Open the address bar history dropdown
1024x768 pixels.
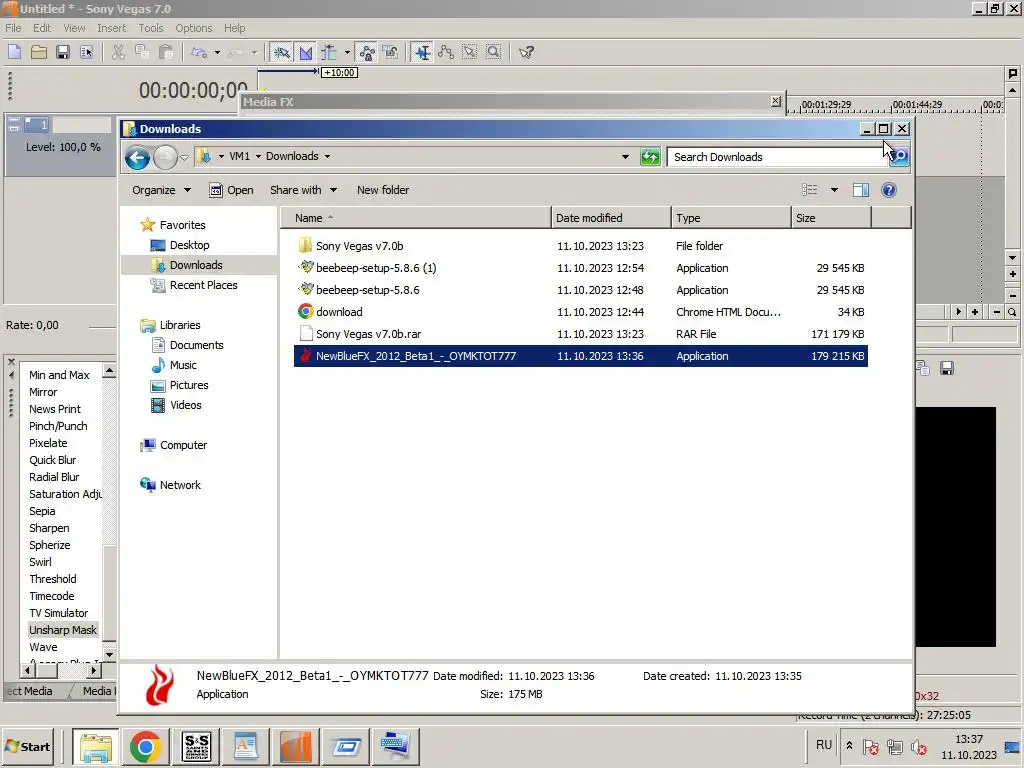(x=625, y=157)
